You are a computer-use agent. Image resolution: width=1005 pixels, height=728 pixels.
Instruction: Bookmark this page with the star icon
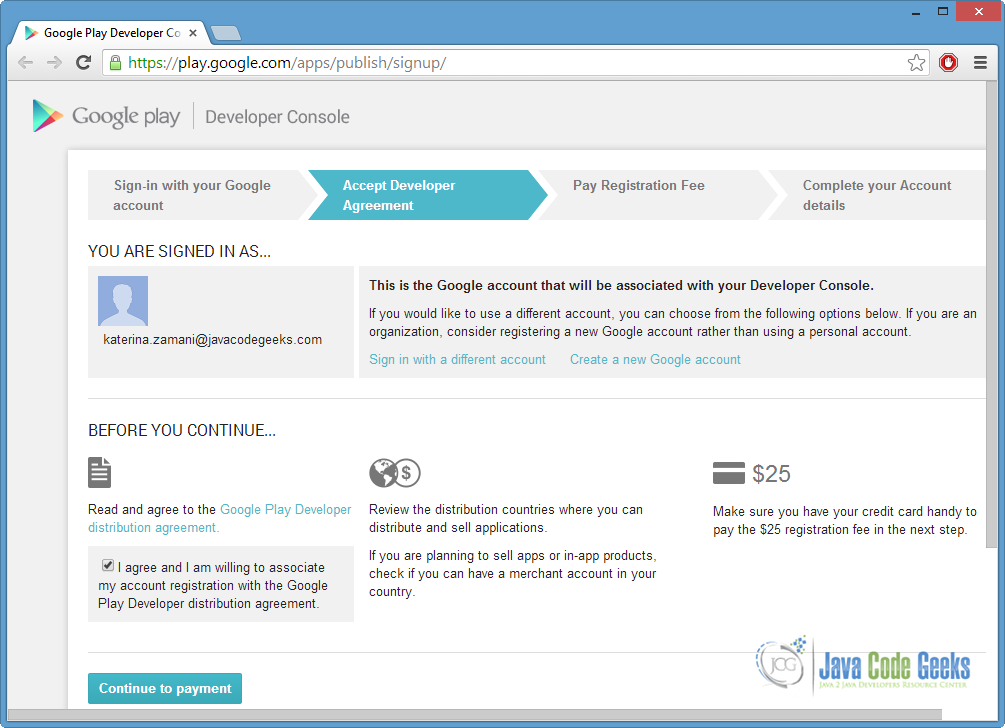(x=917, y=63)
